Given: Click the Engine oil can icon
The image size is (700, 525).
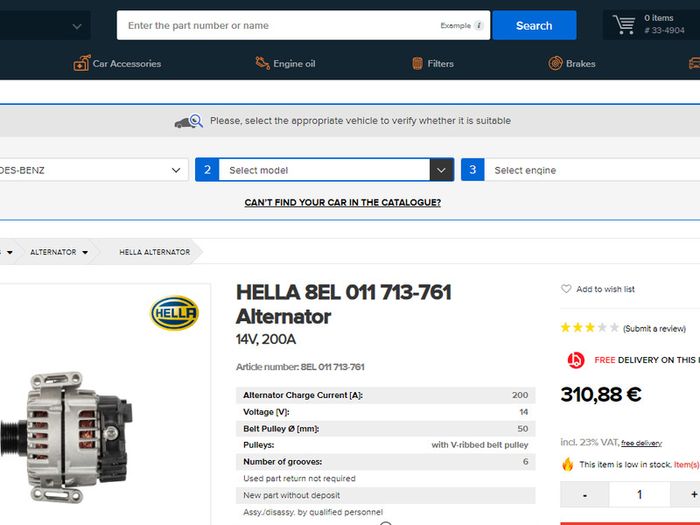Looking at the screenshot, I should click(262, 63).
